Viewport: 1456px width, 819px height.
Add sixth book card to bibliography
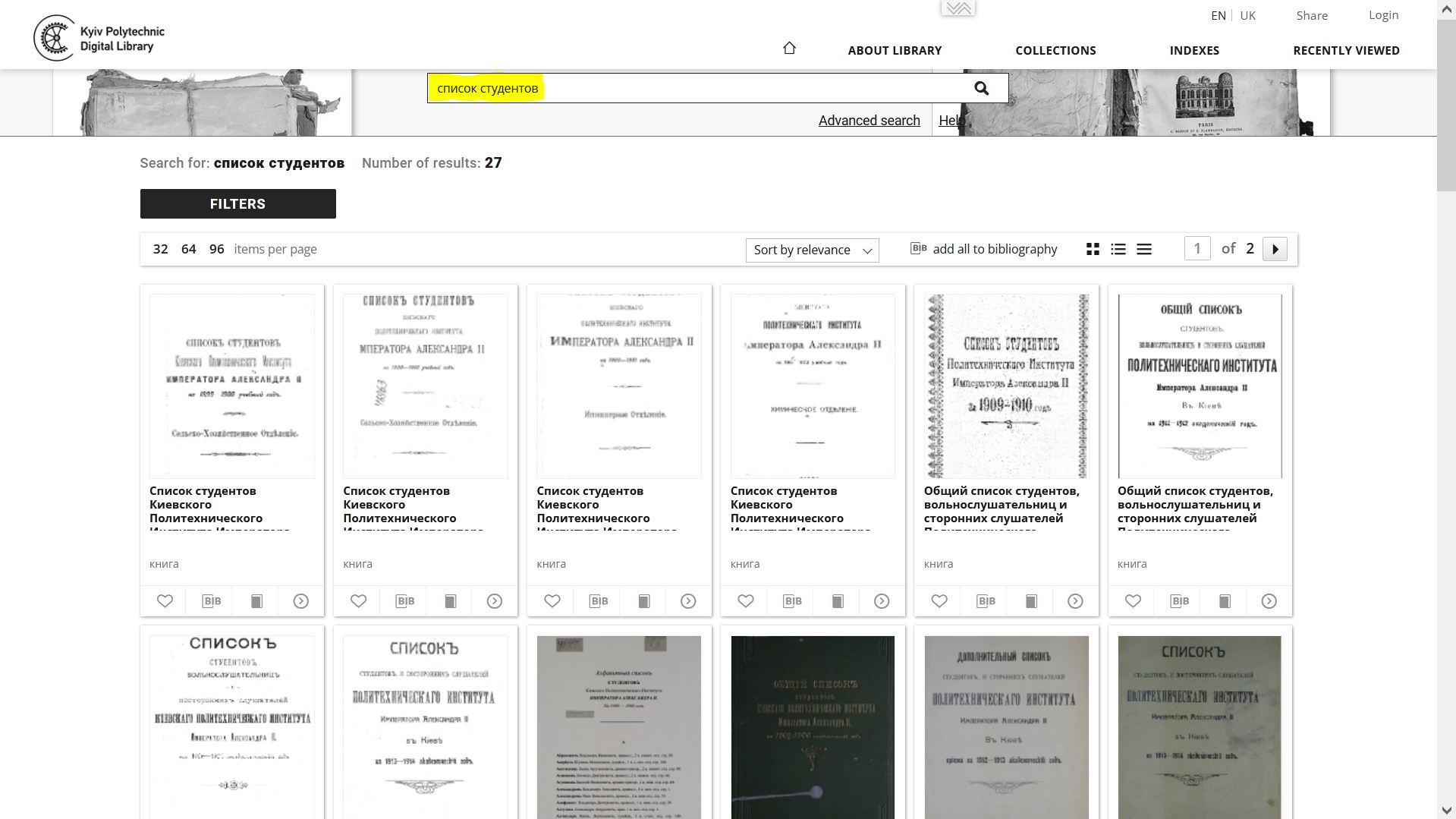point(1180,601)
